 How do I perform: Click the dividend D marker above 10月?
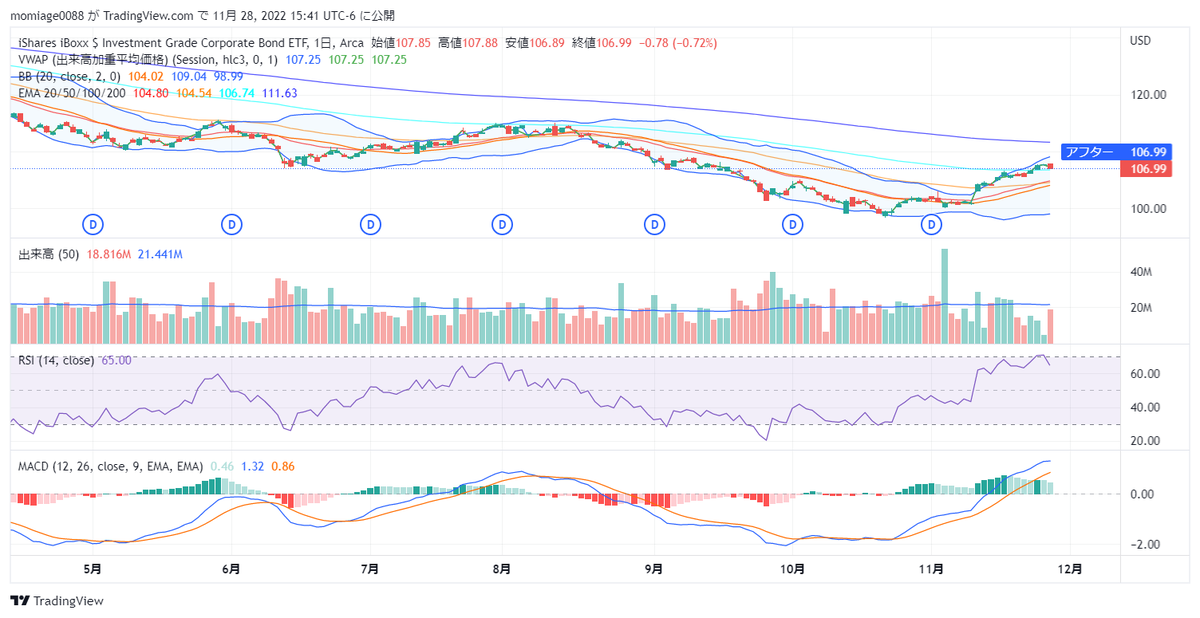pyautogui.click(x=793, y=225)
